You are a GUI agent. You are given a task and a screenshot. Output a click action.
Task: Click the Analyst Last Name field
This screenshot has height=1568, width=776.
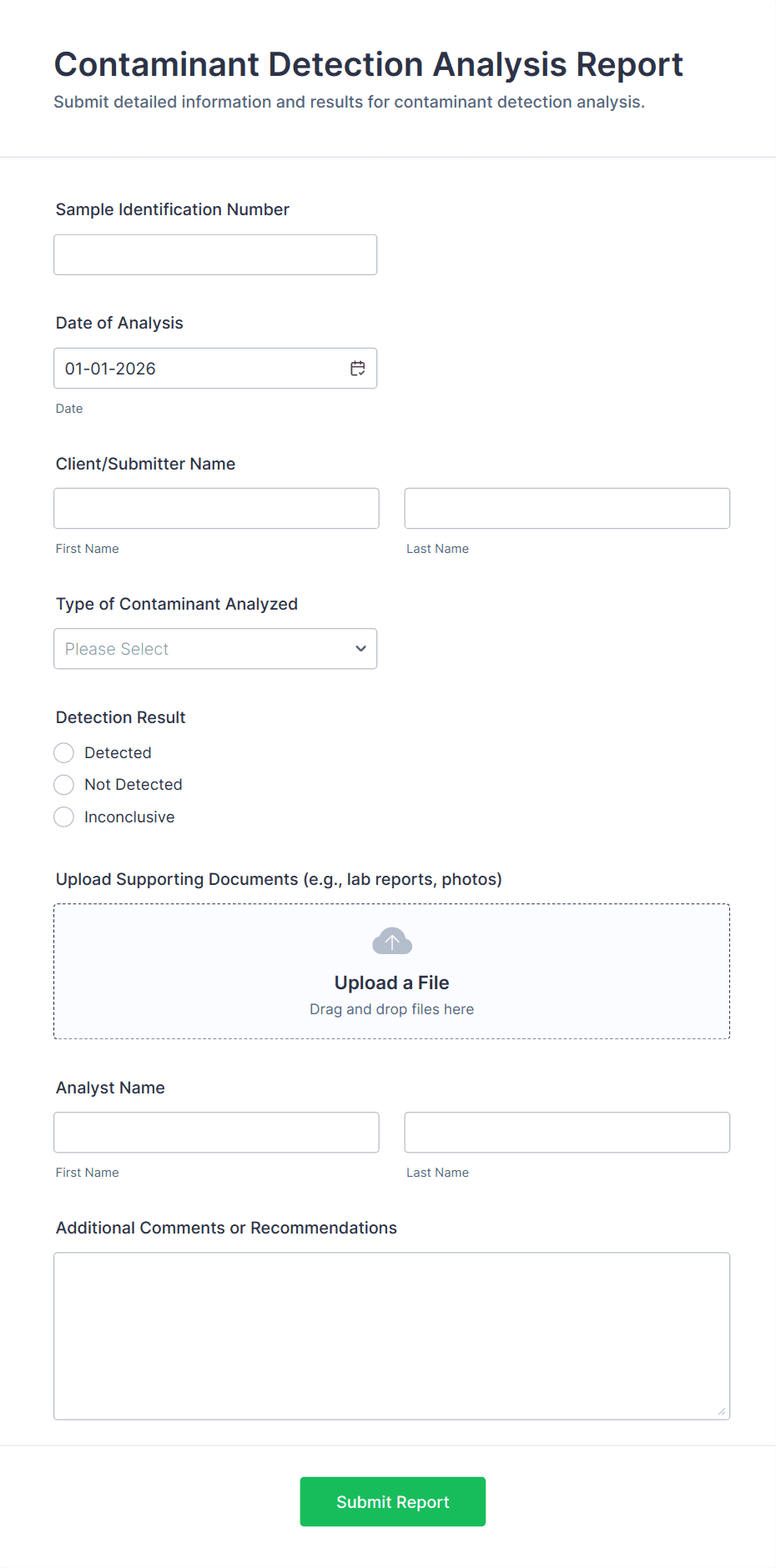coord(567,1133)
